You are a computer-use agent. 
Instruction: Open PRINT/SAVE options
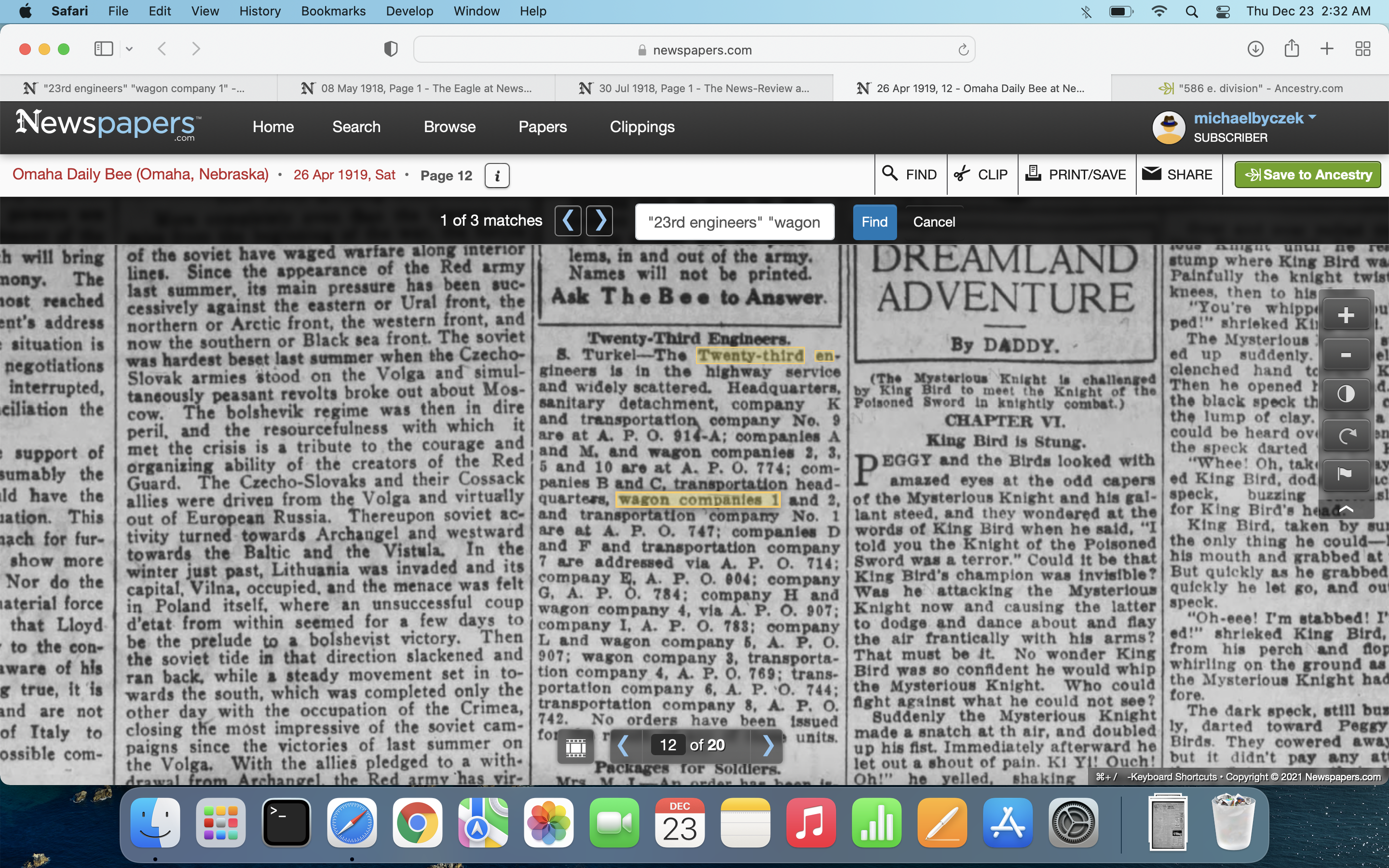pyautogui.click(x=1076, y=175)
